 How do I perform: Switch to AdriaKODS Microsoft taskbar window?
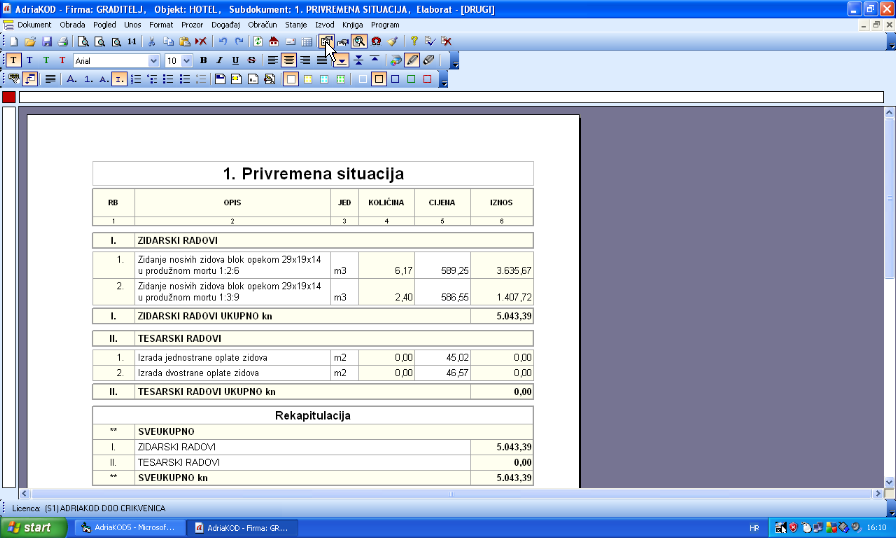[129, 528]
